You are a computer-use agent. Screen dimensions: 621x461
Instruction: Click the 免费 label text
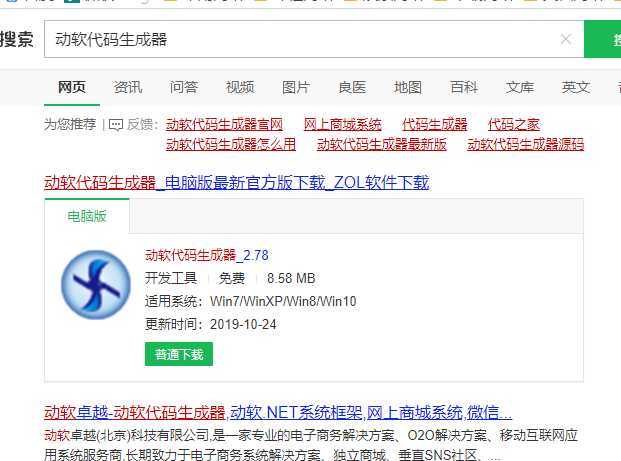click(232, 278)
